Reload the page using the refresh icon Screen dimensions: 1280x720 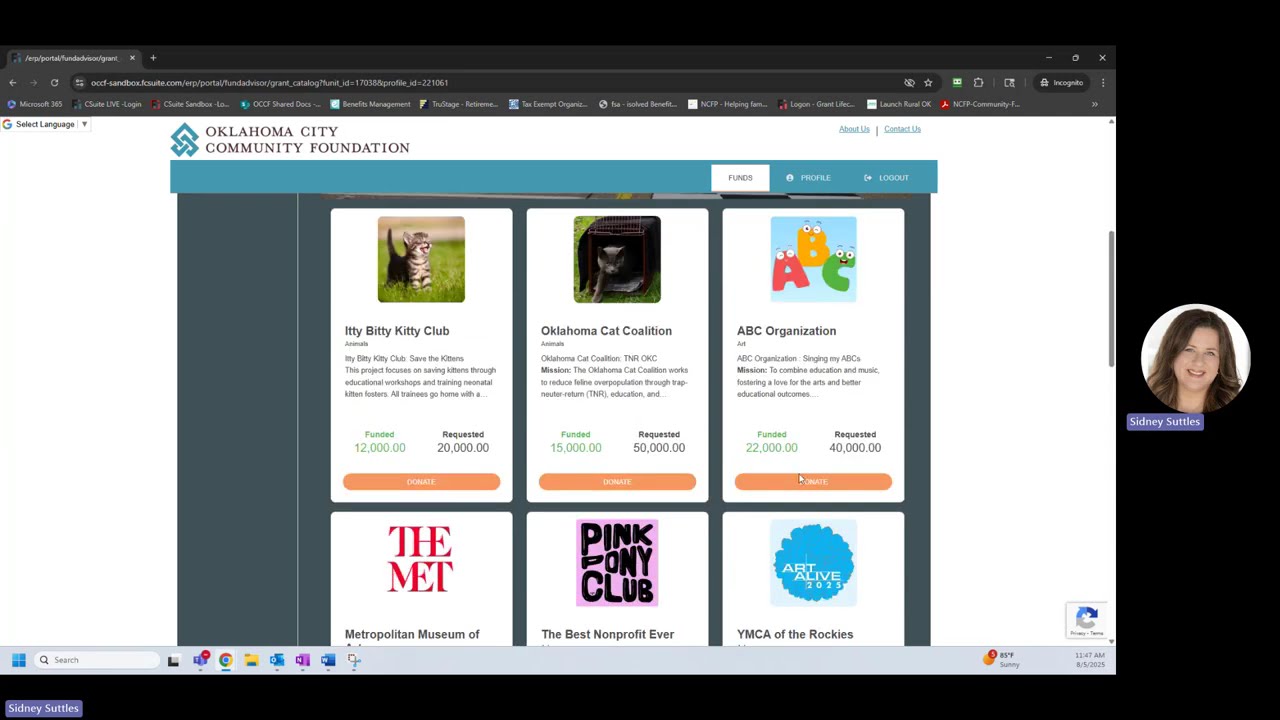click(x=54, y=83)
